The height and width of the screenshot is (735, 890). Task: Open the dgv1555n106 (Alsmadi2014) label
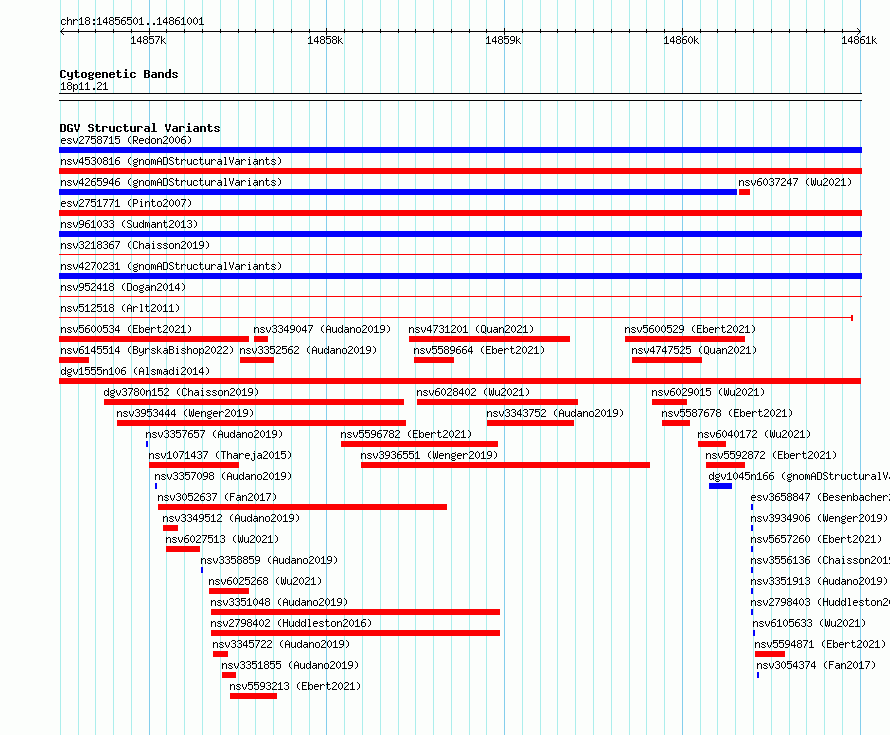point(135,371)
